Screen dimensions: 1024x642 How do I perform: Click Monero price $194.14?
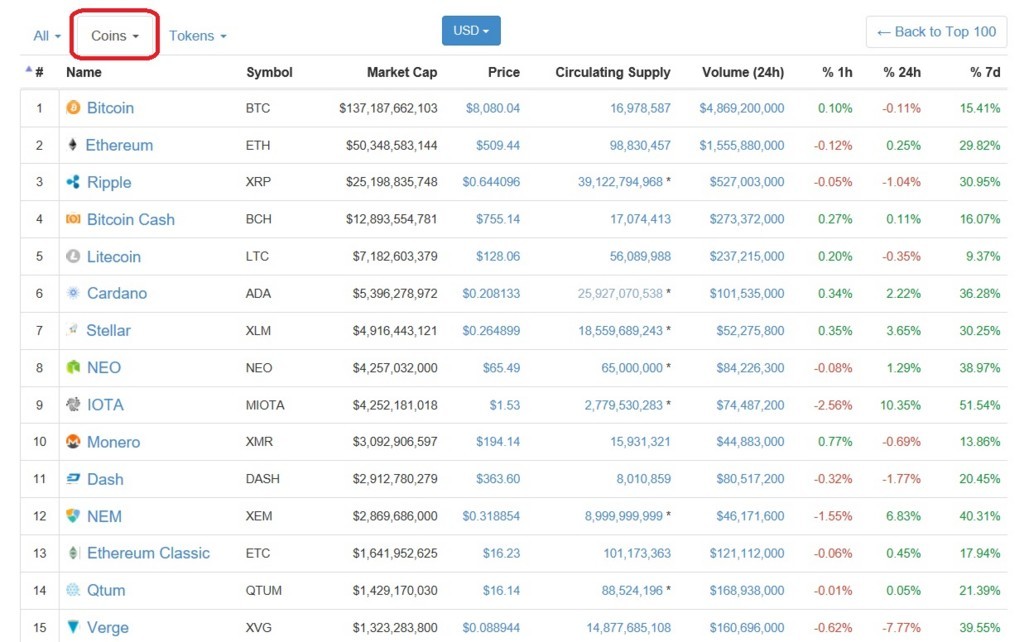tap(498, 441)
